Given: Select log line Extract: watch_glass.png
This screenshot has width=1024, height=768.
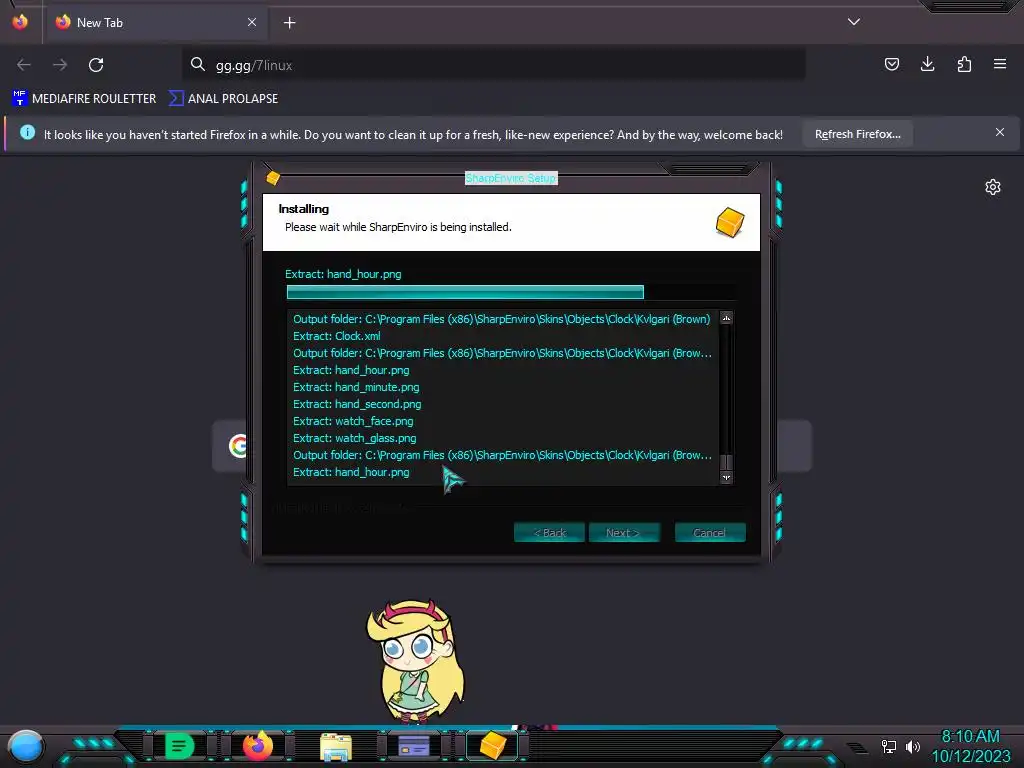Looking at the screenshot, I should pyautogui.click(x=355, y=438).
